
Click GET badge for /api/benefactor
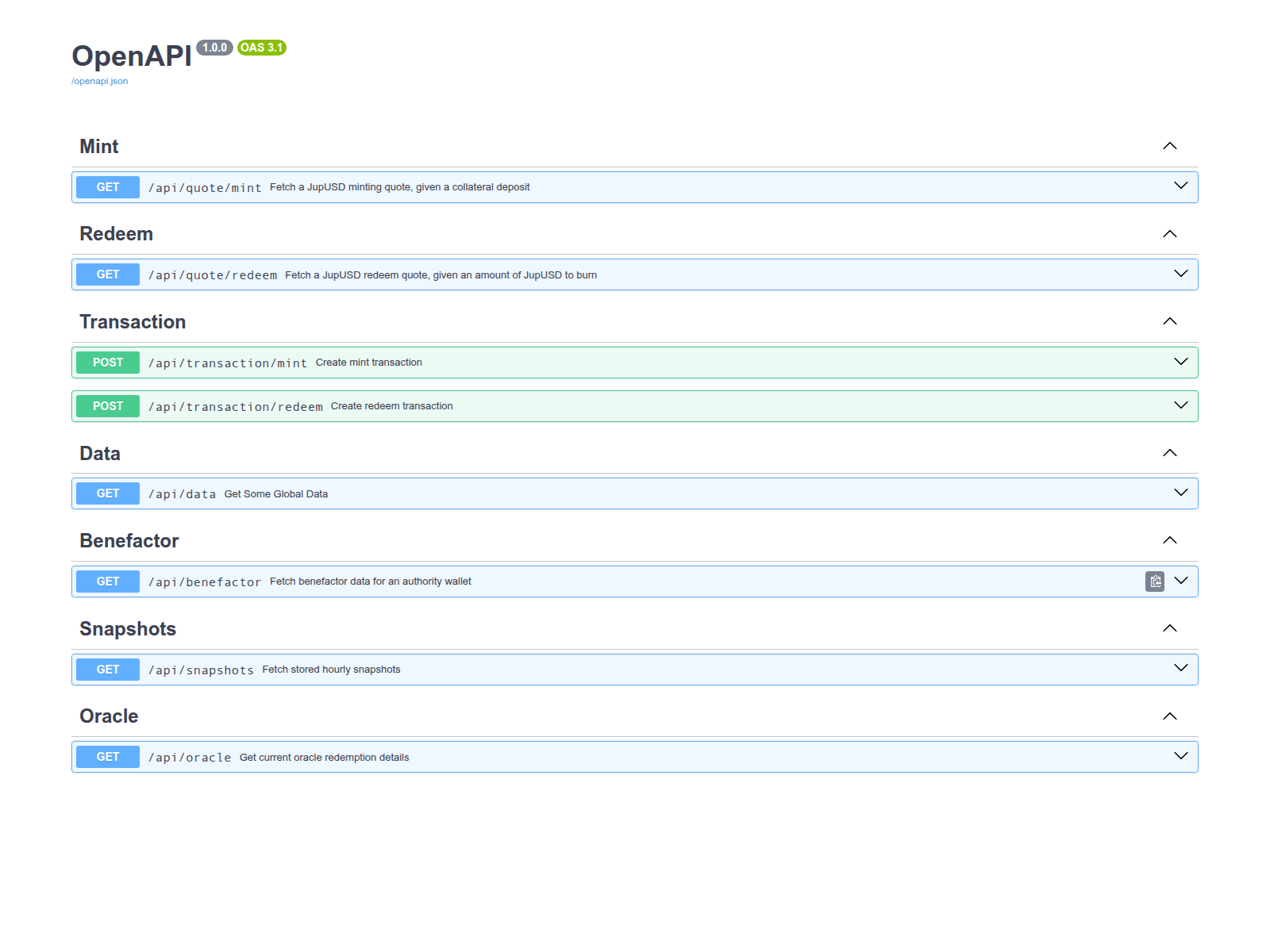(108, 582)
